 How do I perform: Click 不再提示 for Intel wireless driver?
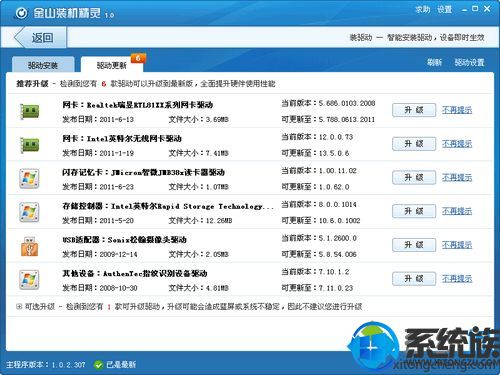457,144
